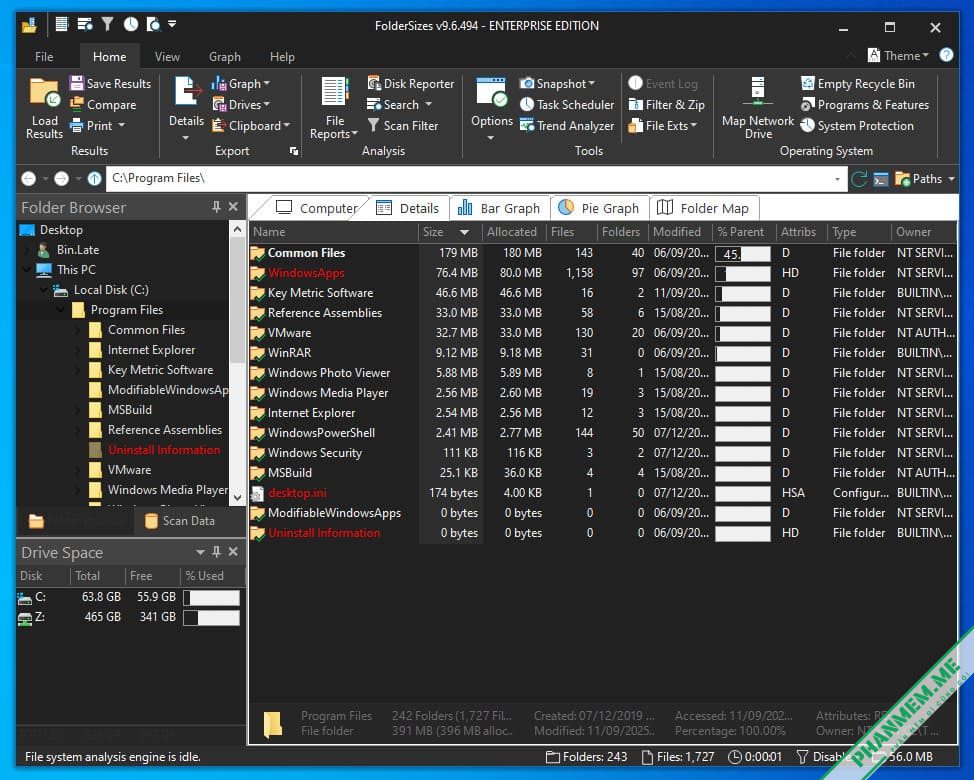Screen dimensions: 974x780
Task: Switch to the Folder Map tab
Action: [703, 208]
